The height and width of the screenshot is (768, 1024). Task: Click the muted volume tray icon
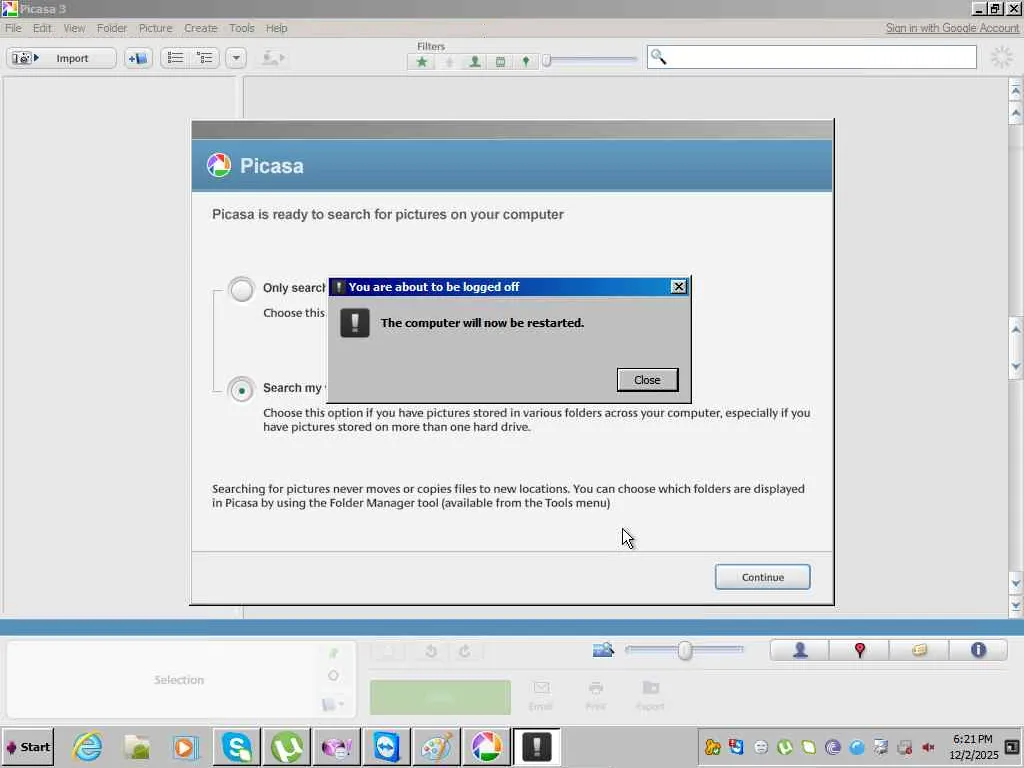pos(928,747)
